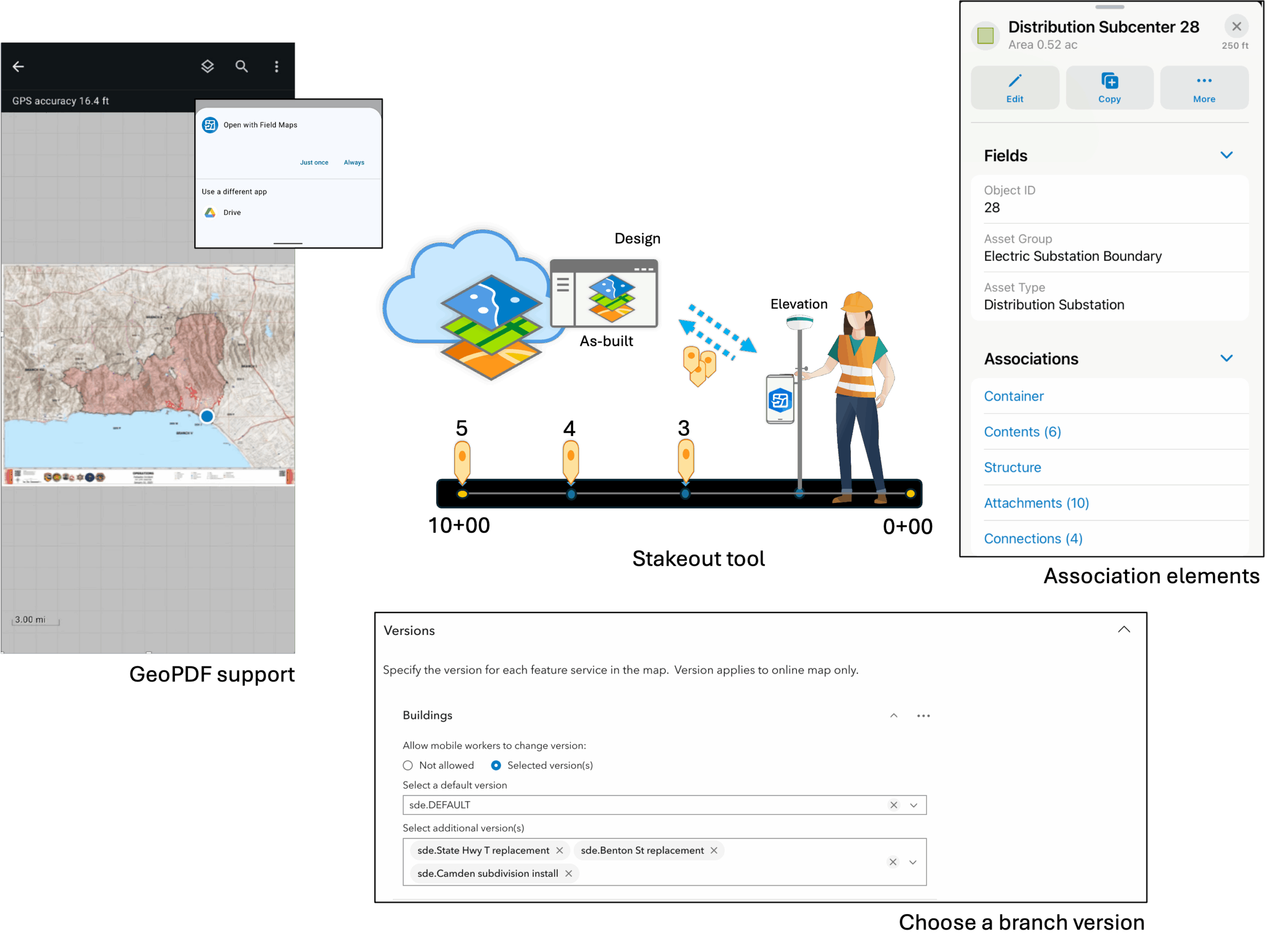Image resolution: width=1276 pixels, height=952 pixels.
Task: Select the search icon in the map toolbar
Action: [241, 66]
